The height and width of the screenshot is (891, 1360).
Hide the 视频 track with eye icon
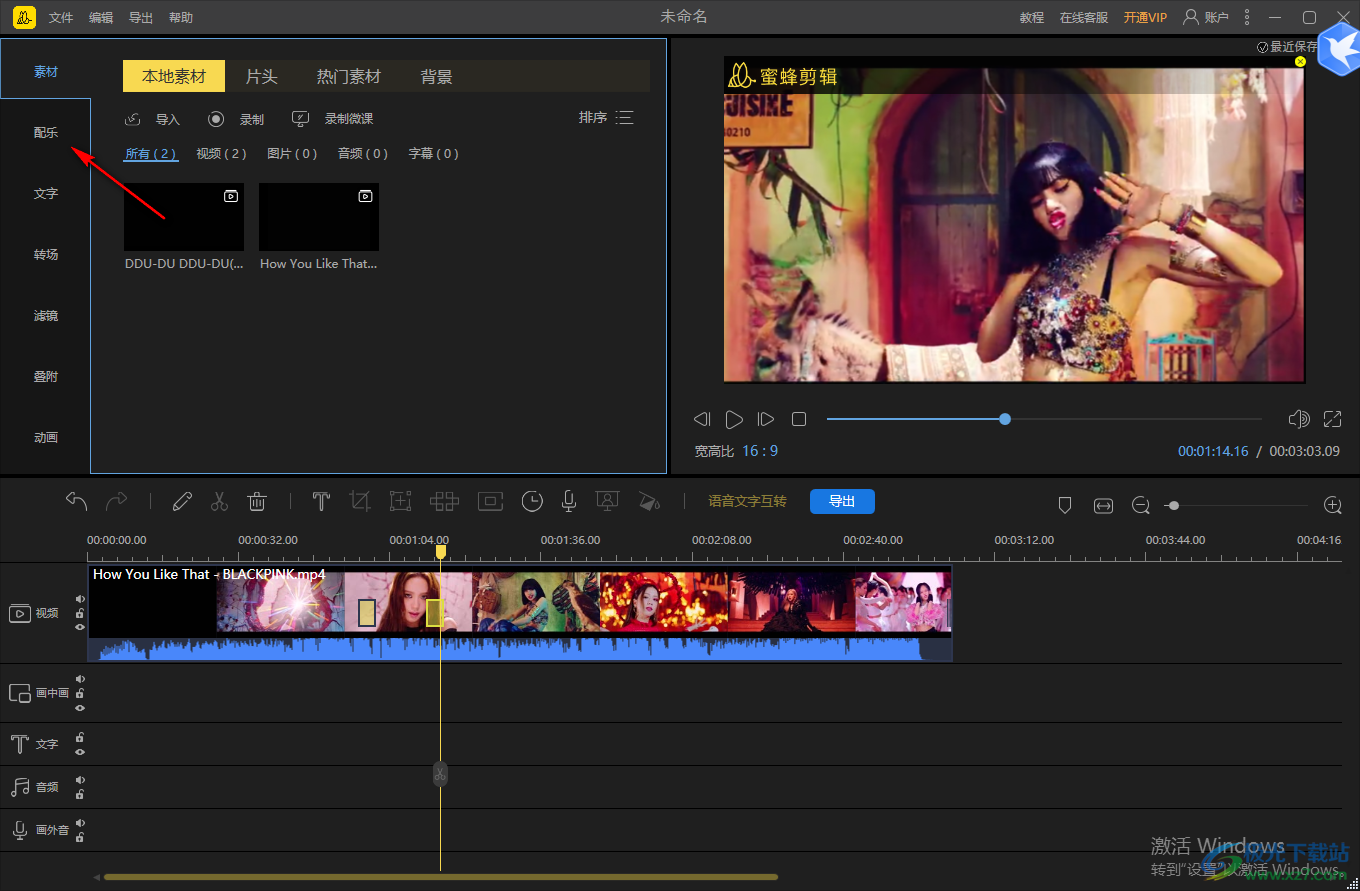(x=80, y=627)
